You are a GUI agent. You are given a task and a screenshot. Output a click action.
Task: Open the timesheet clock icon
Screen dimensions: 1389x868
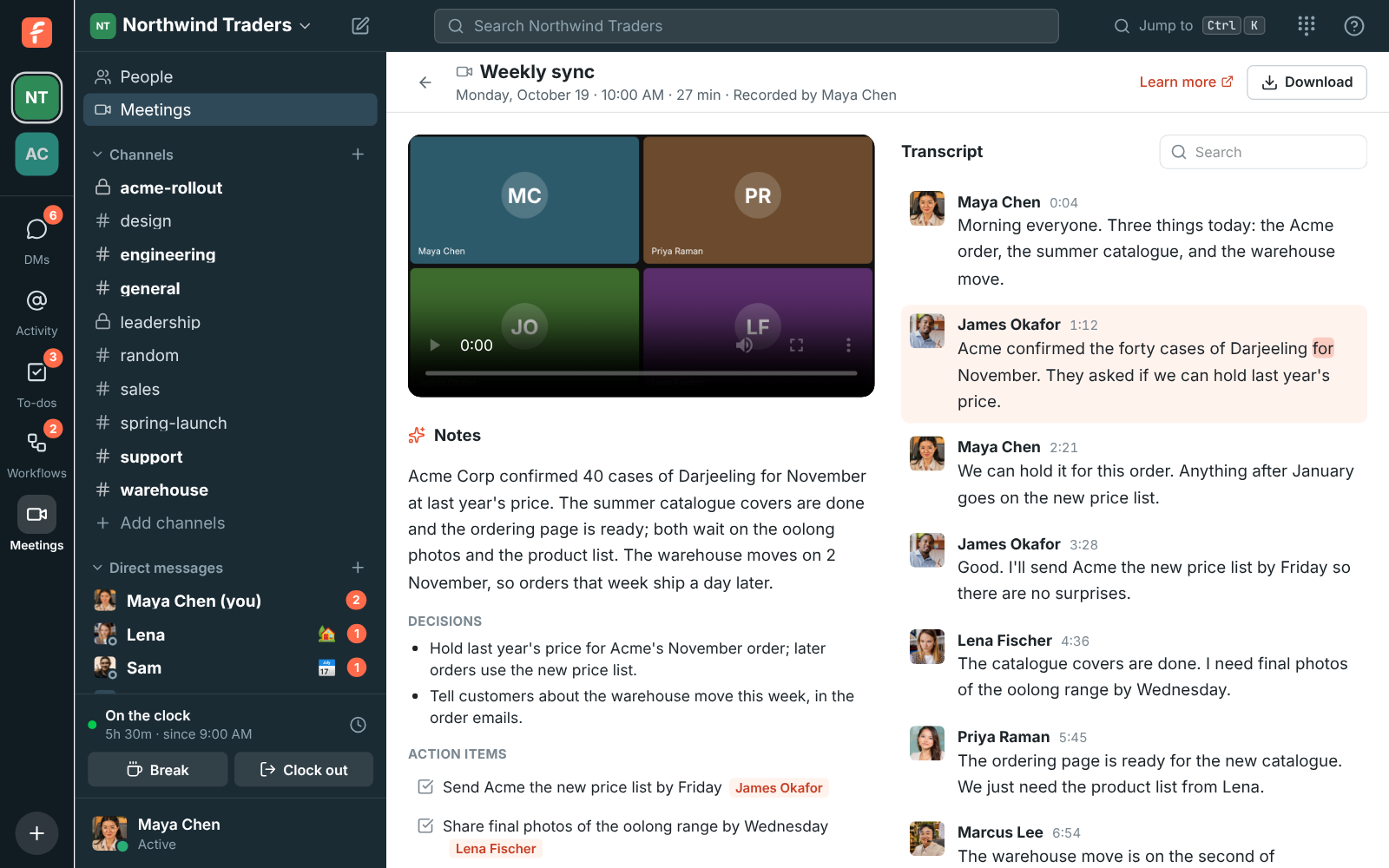coord(358,725)
